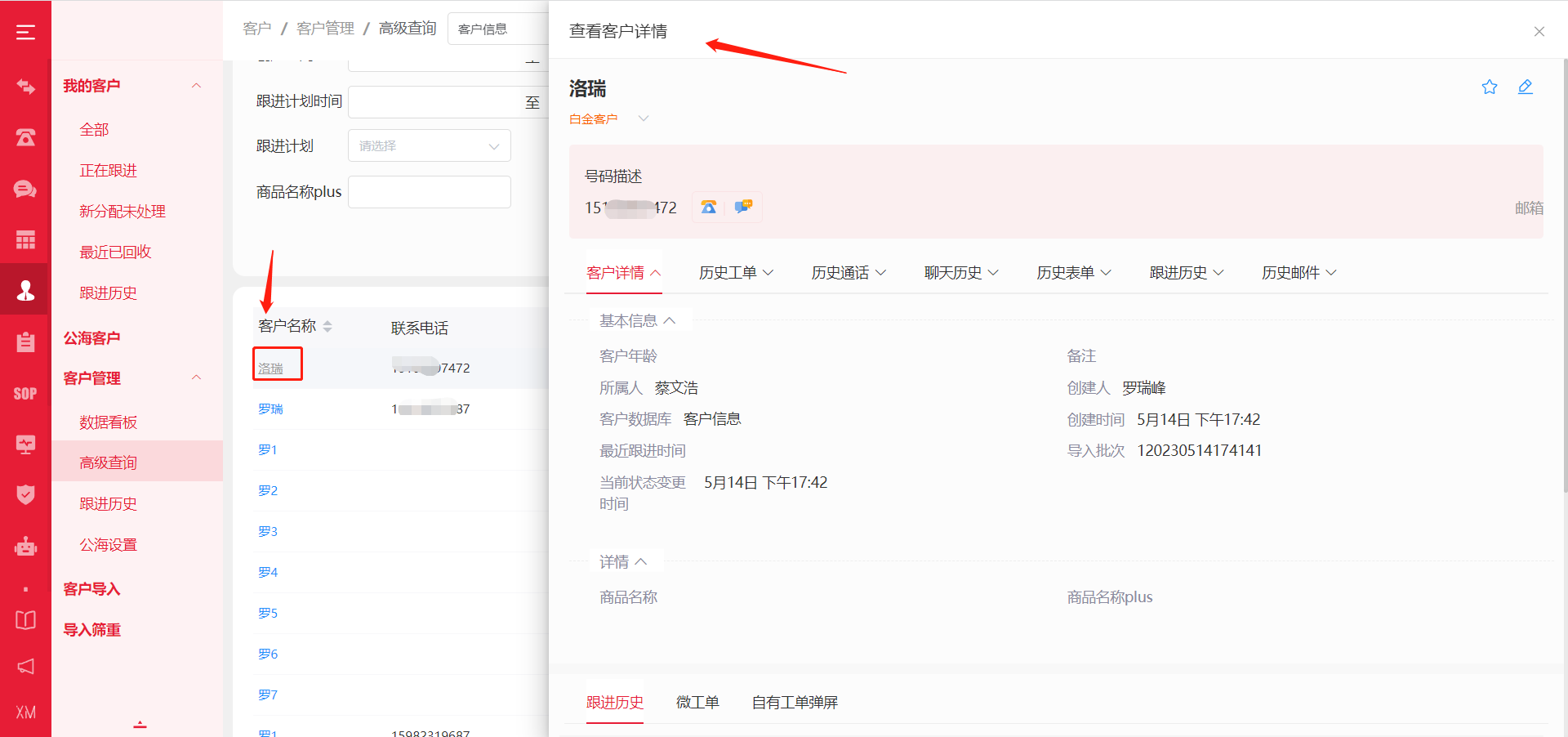1568x737 pixels.
Task: Click the 商品名称plus input field
Action: pyautogui.click(x=429, y=192)
